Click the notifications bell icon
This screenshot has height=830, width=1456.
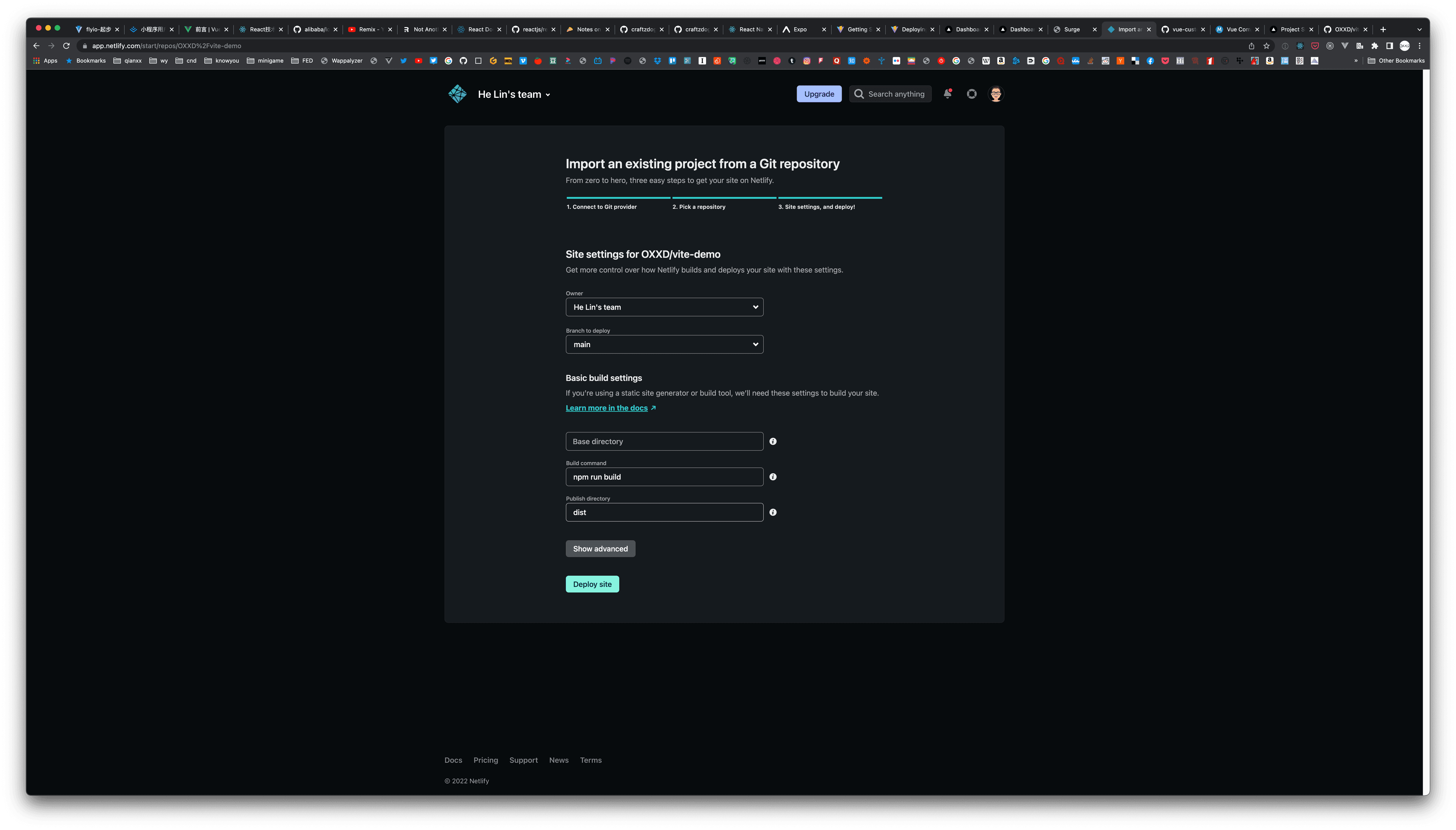click(x=948, y=93)
